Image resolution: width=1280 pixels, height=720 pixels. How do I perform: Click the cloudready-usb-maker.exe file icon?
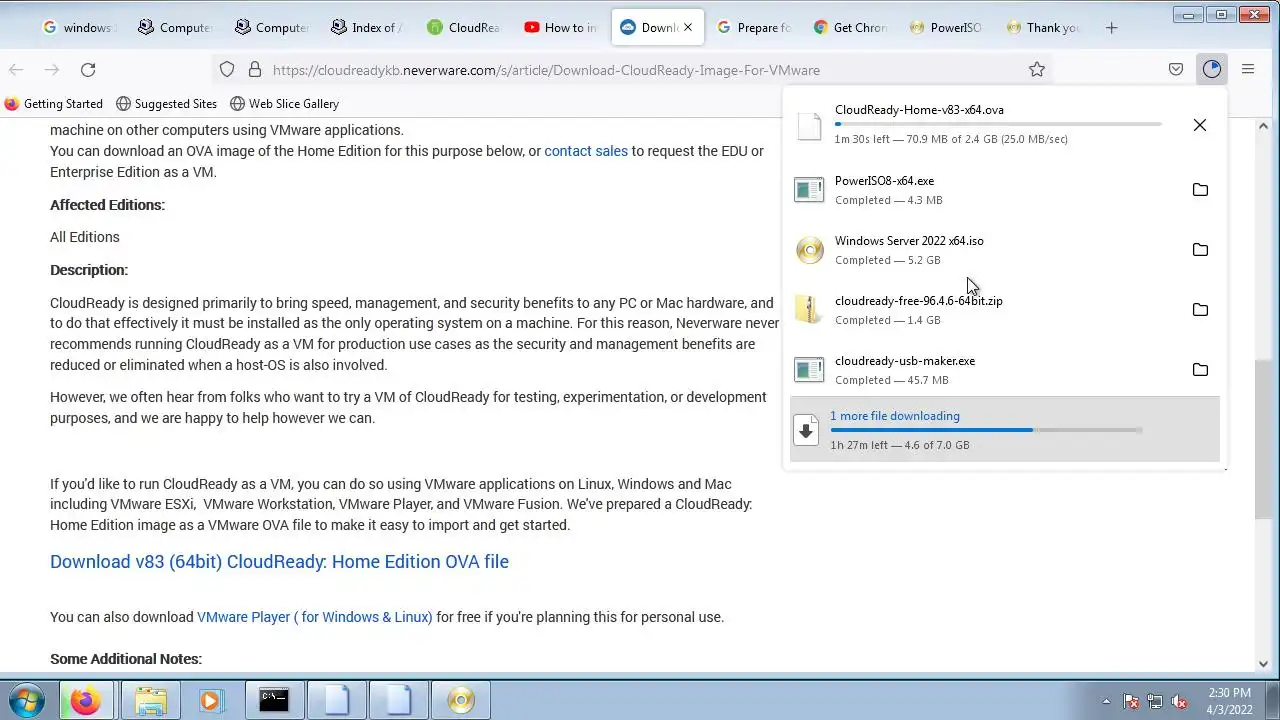[809, 370]
